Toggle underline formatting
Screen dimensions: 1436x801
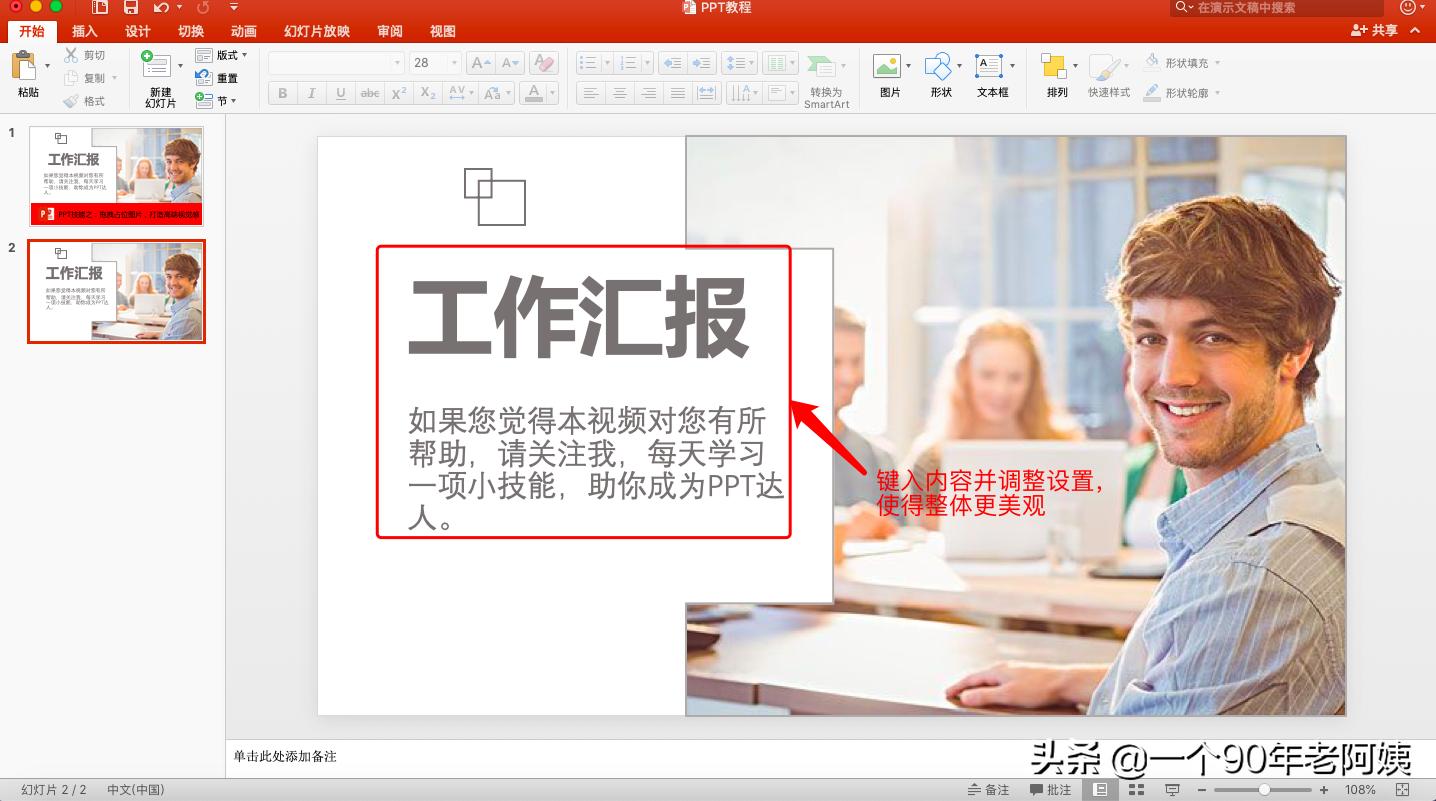coord(339,92)
